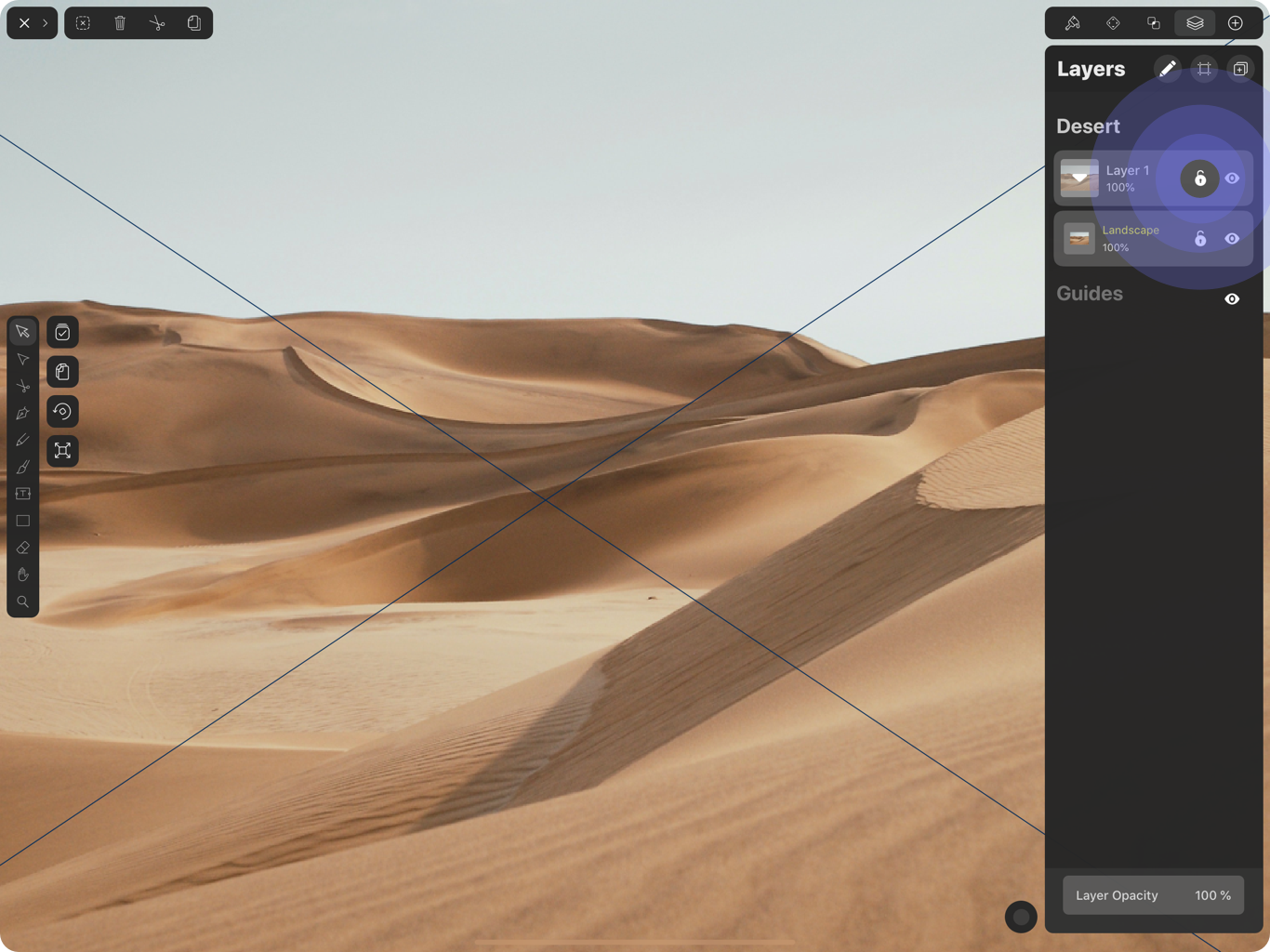Hide the Landscape layer
The height and width of the screenshot is (952, 1270).
pos(1232,239)
